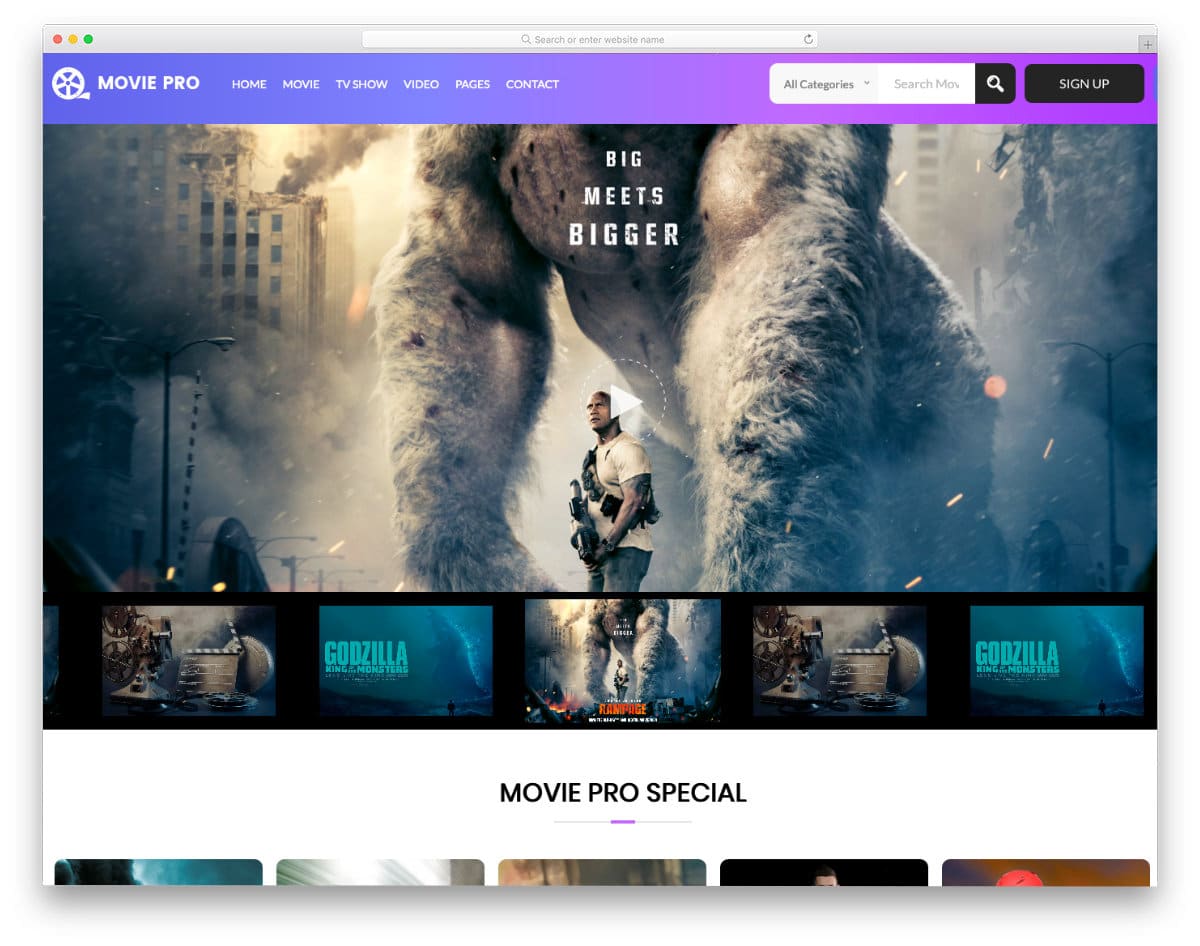1200x946 pixels.
Task: Open the TV SHOW menu item
Action: [x=361, y=84]
